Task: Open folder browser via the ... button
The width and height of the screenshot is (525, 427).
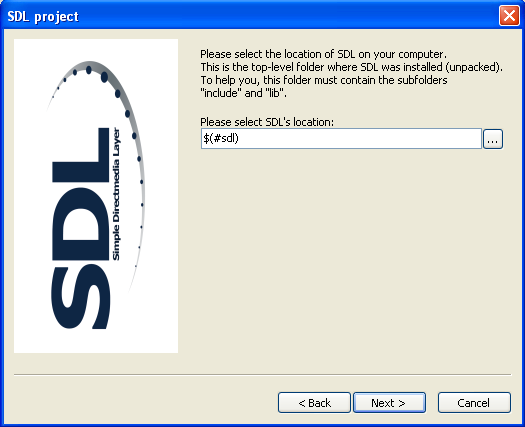Action: 493,139
